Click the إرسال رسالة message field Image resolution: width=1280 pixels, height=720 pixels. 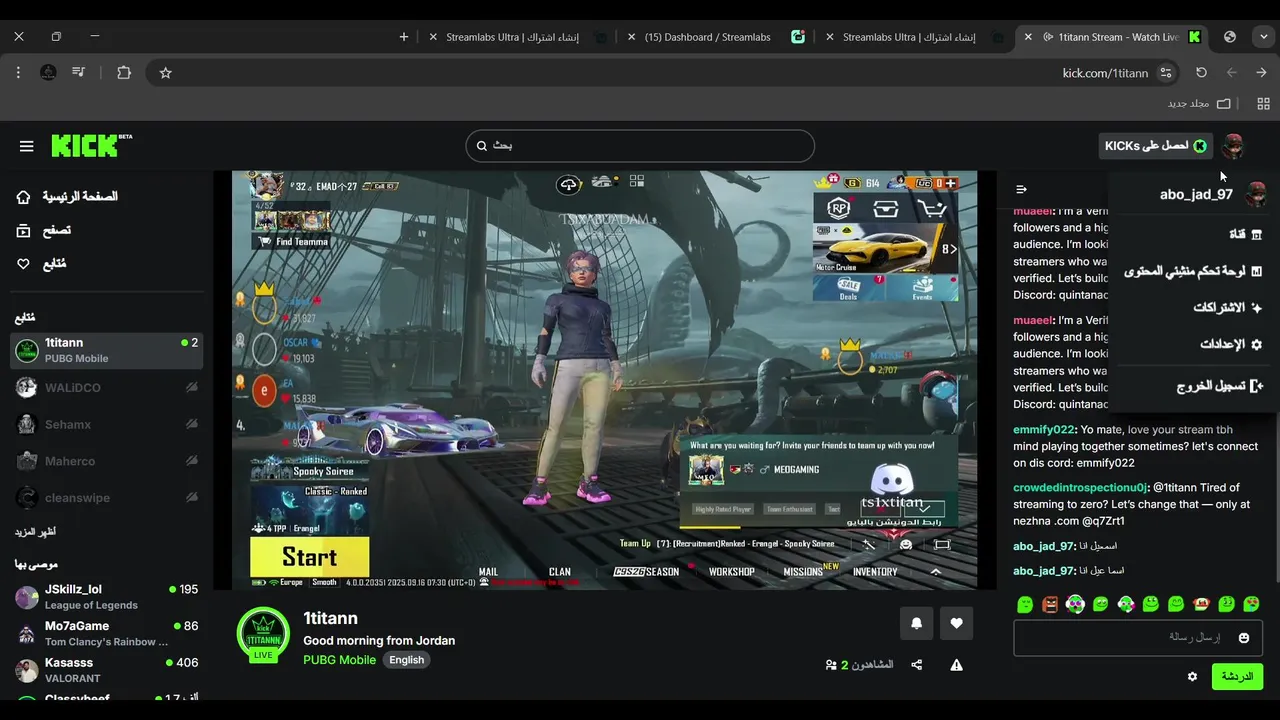click(1137, 638)
